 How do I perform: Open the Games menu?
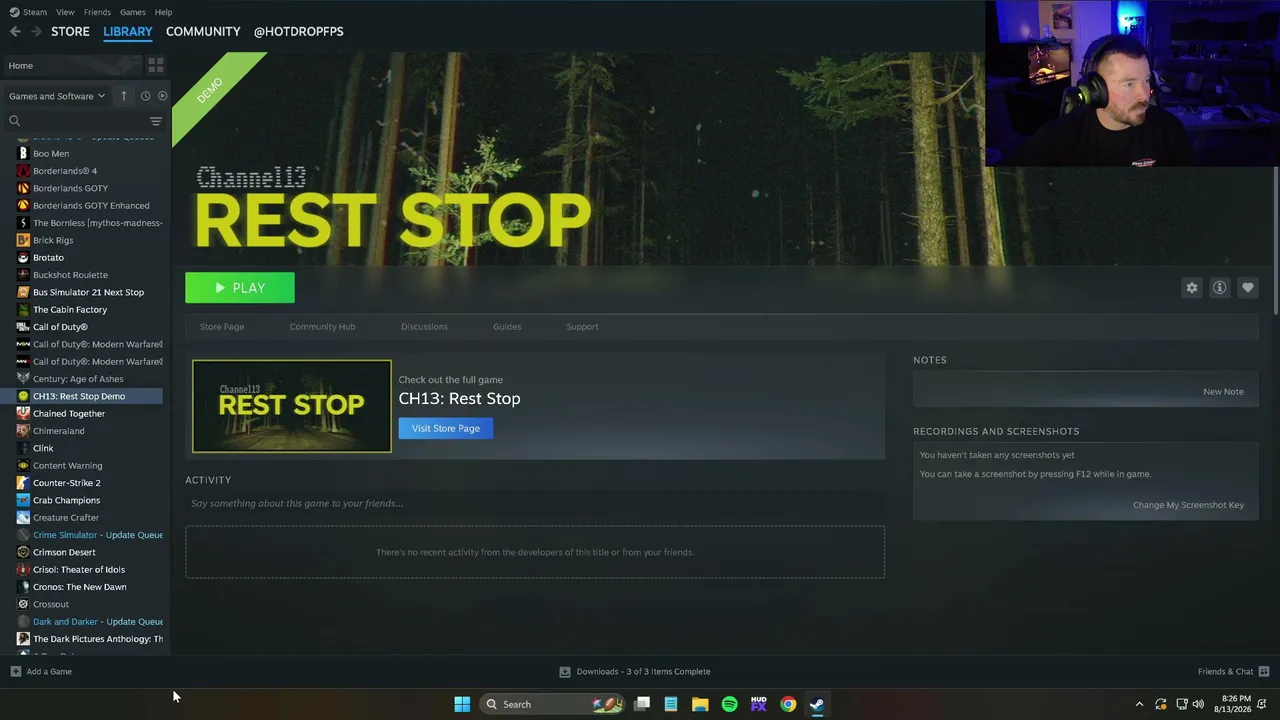click(x=133, y=12)
